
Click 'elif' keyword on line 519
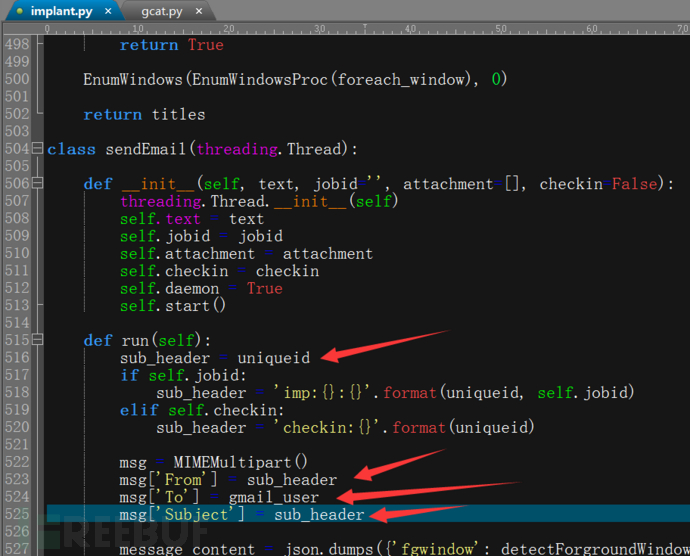click(x=139, y=410)
